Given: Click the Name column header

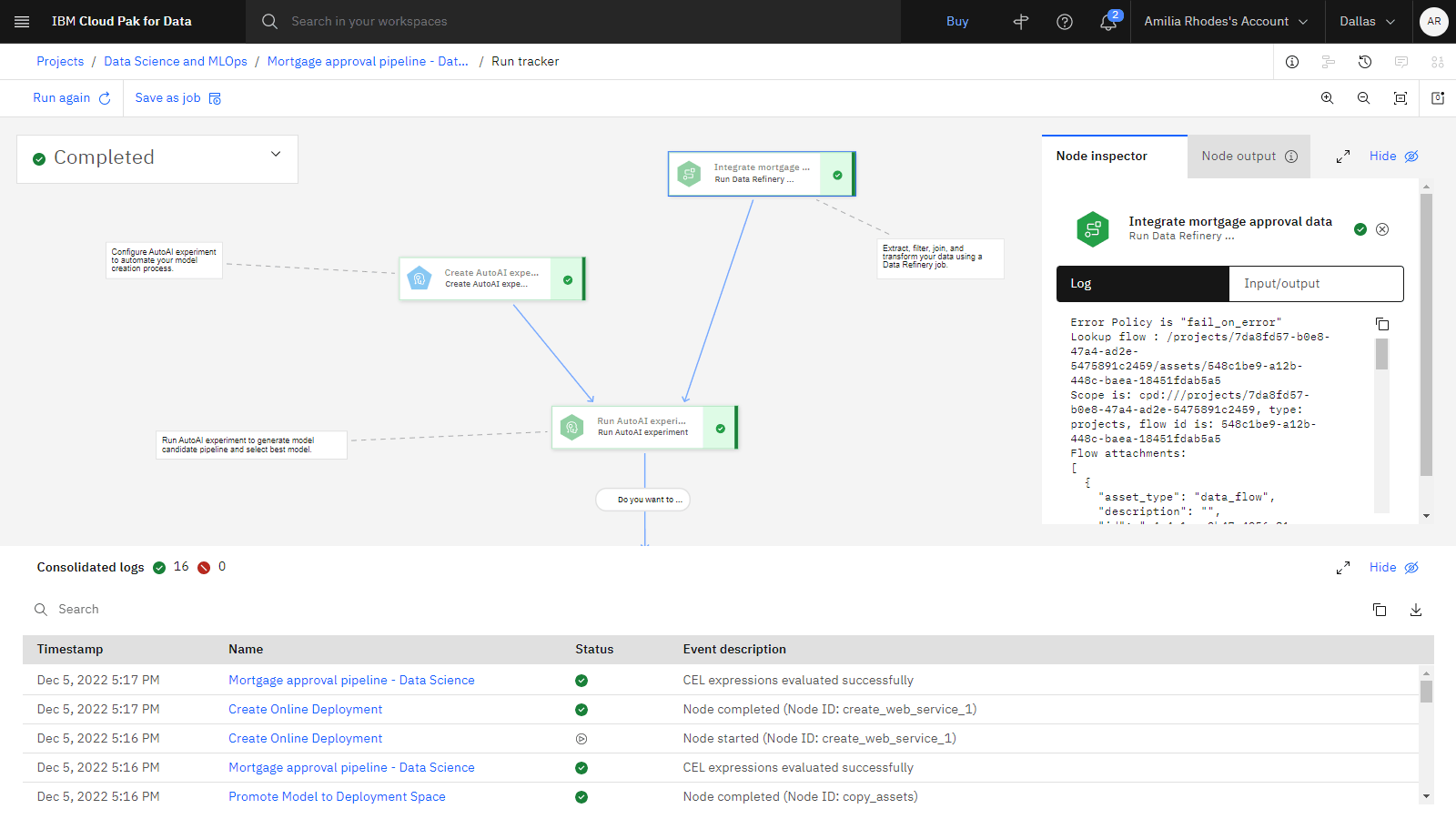Looking at the screenshot, I should (x=246, y=650).
